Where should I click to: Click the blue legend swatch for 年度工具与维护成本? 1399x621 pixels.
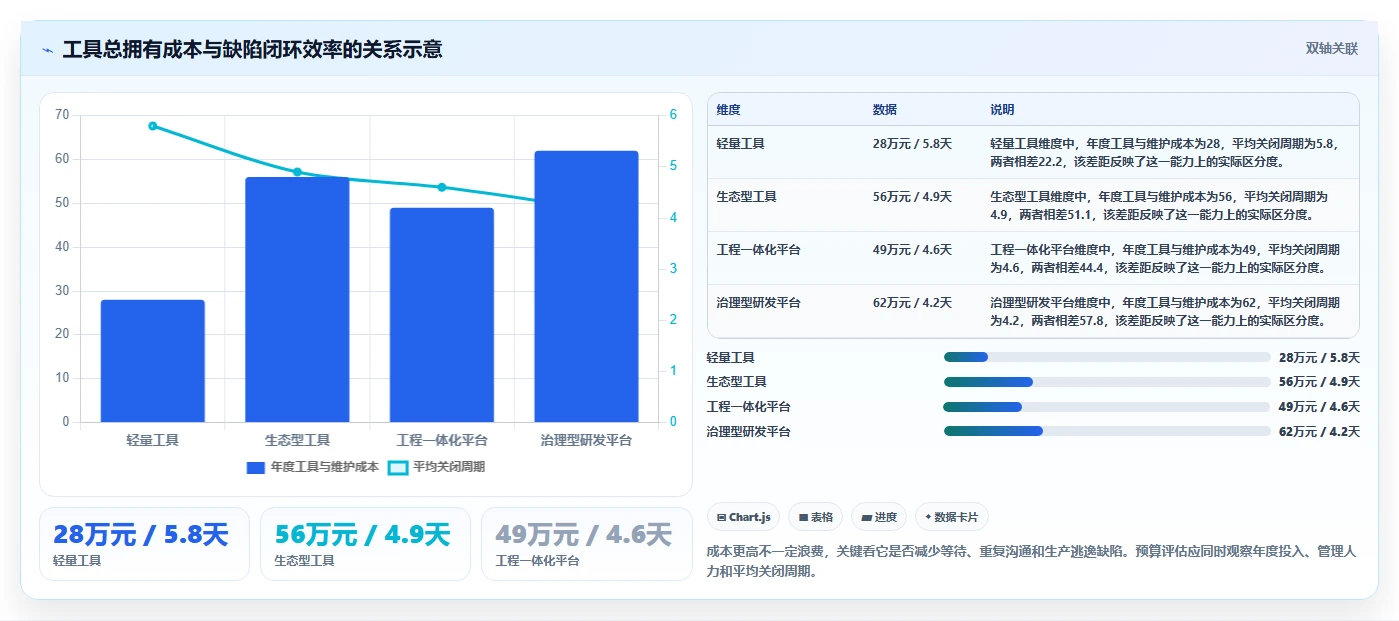click(256, 467)
